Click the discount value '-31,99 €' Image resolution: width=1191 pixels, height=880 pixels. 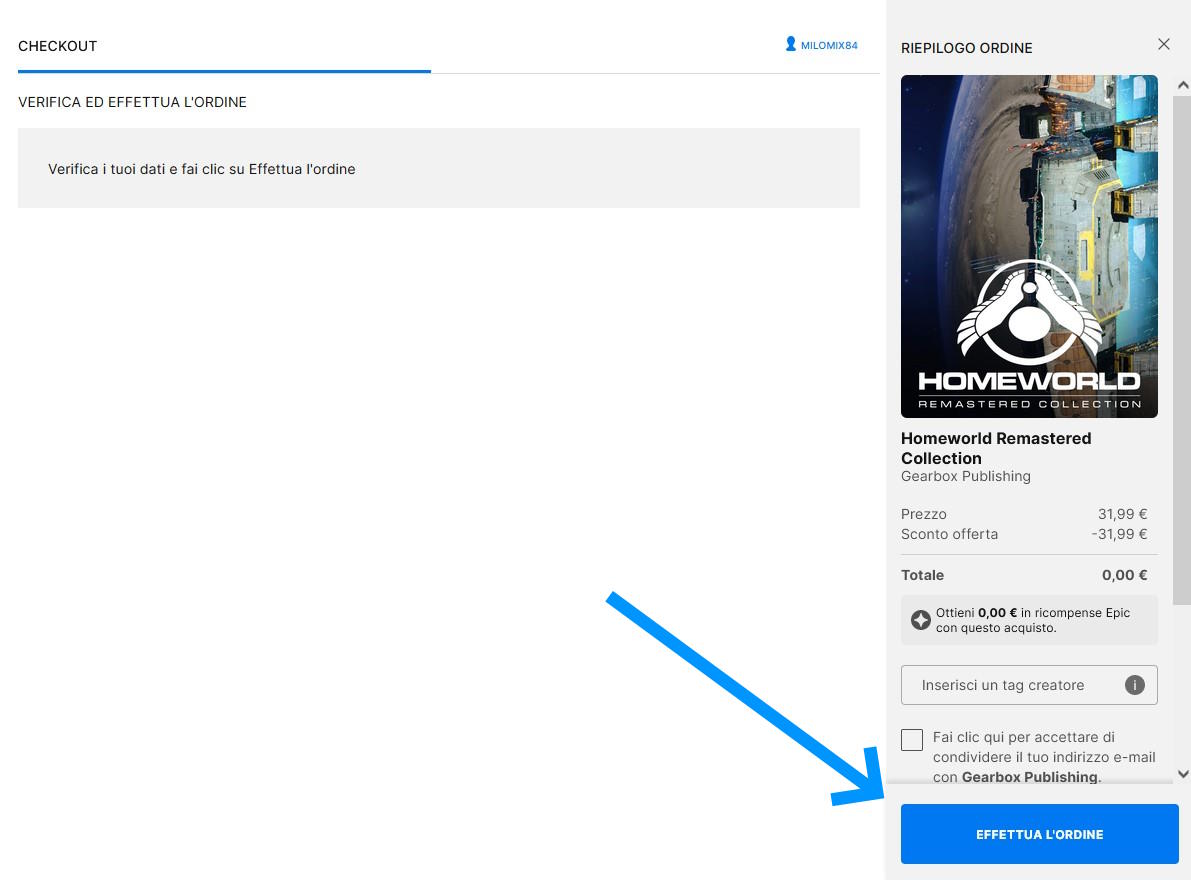[1119, 534]
